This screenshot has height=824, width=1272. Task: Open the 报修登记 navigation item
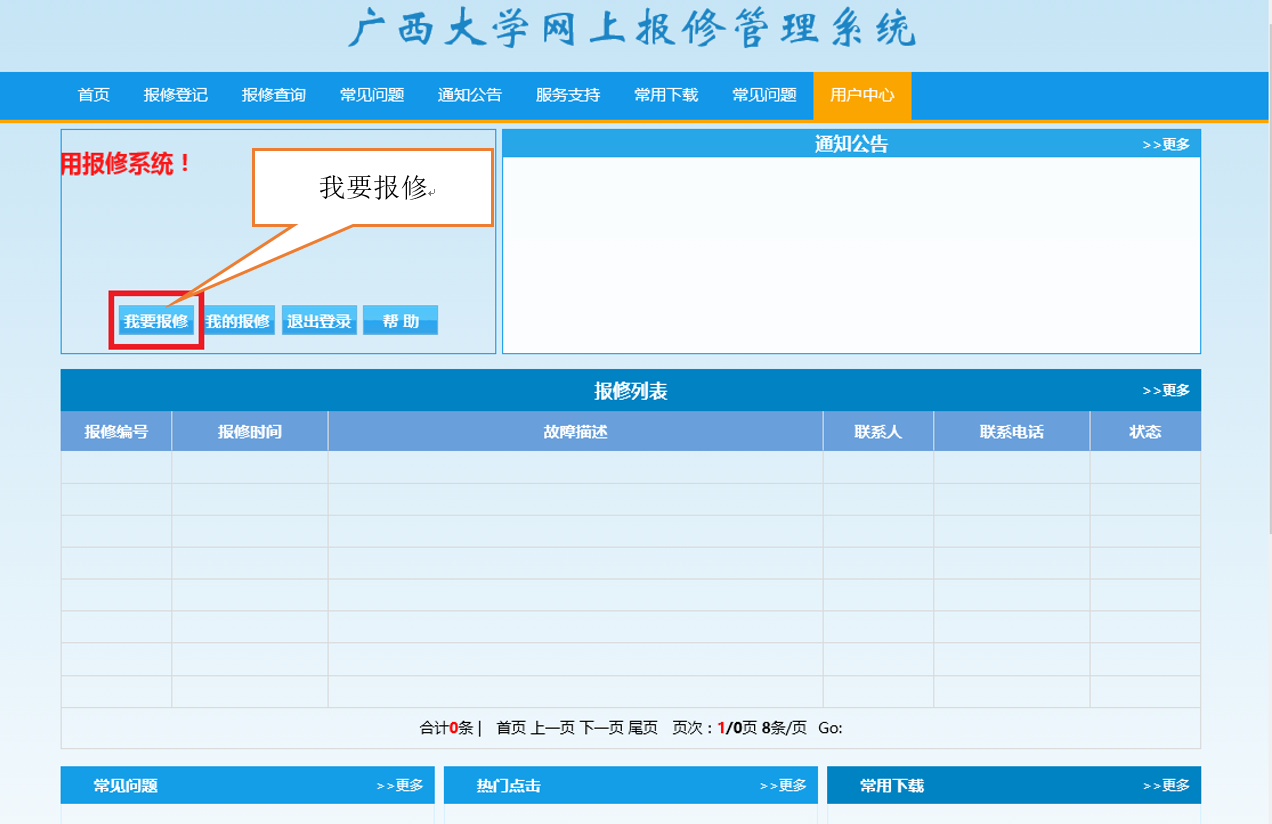pyautogui.click(x=176, y=95)
